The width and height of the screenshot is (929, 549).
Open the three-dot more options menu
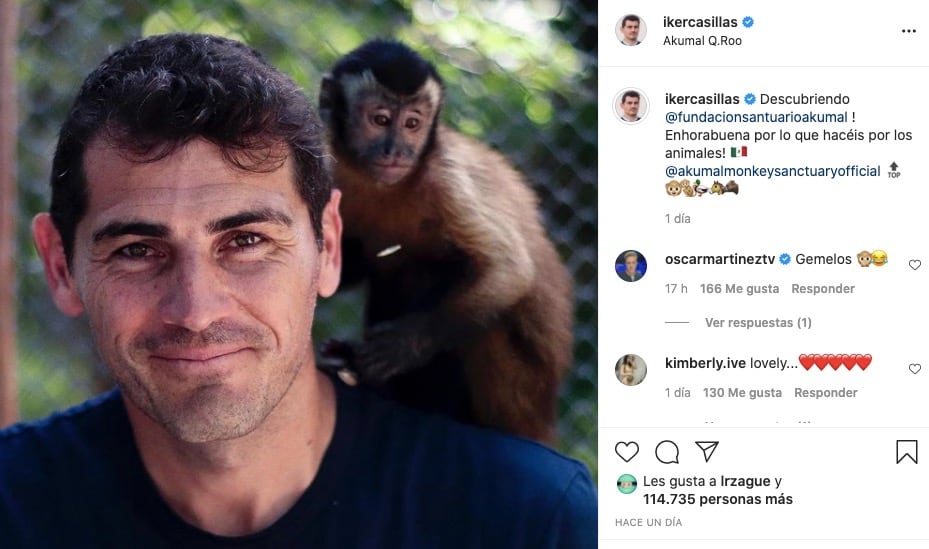tap(908, 31)
